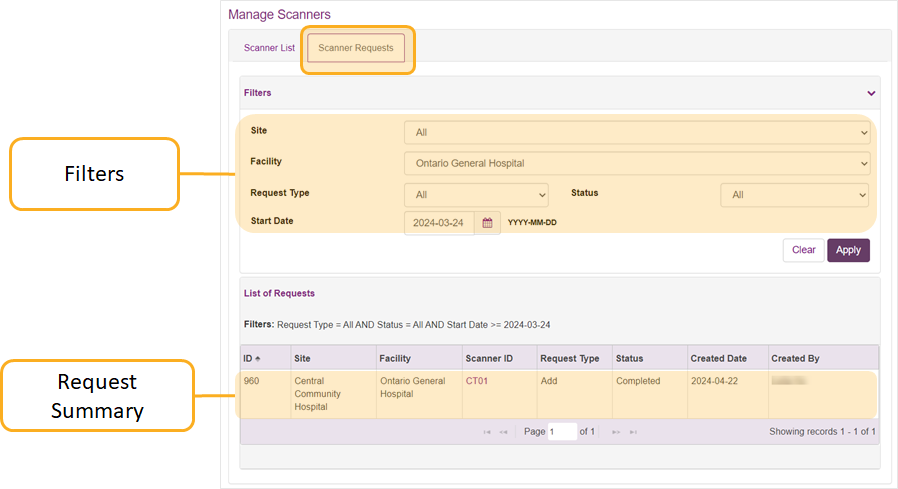Click the Start Date input field
The height and width of the screenshot is (489, 898).
[439, 223]
